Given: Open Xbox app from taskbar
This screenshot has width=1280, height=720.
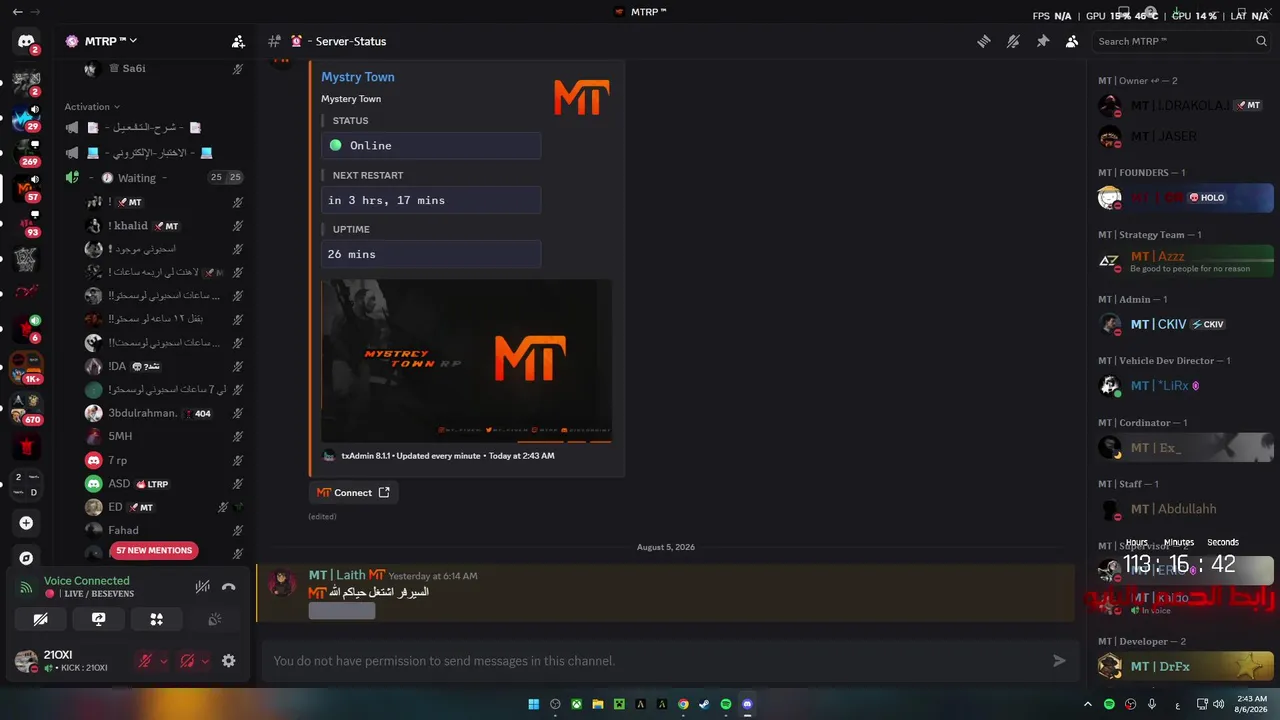Looking at the screenshot, I should point(577,704).
